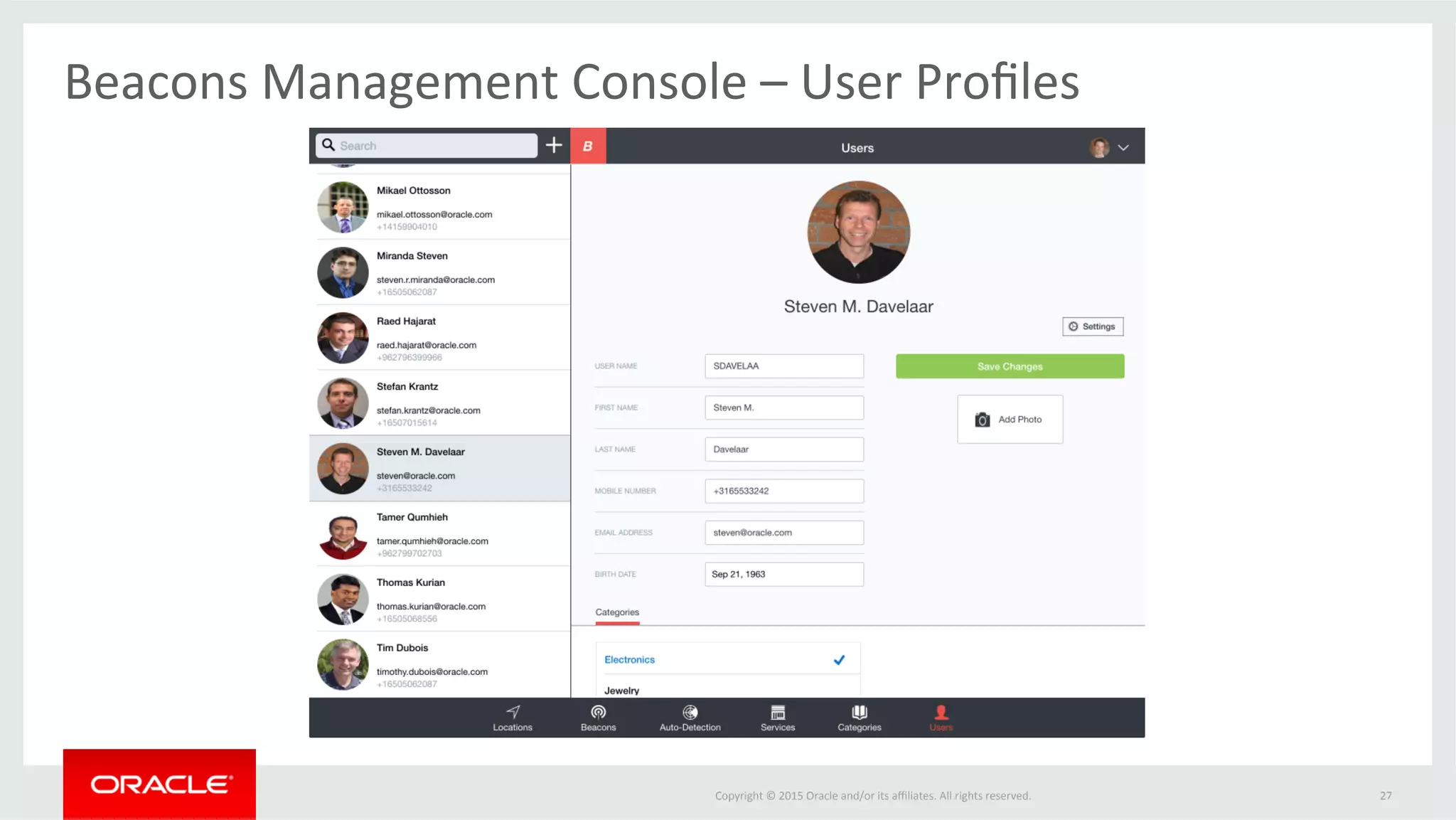The width and height of the screenshot is (1456, 820).
Task: Select Stefan Krantz in the user list
Action: click(439, 403)
